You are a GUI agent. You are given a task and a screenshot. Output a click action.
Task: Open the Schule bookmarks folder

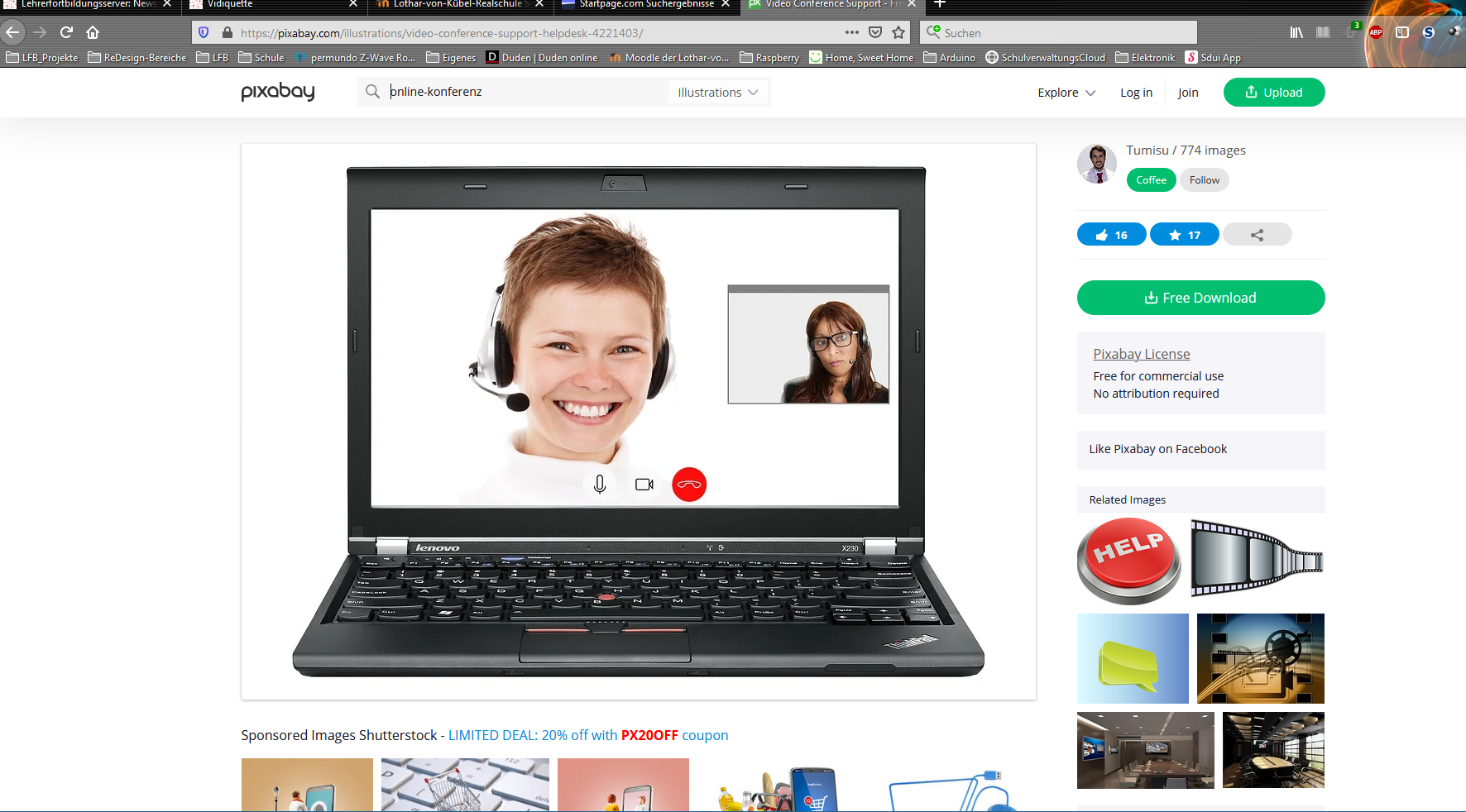[261, 58]
